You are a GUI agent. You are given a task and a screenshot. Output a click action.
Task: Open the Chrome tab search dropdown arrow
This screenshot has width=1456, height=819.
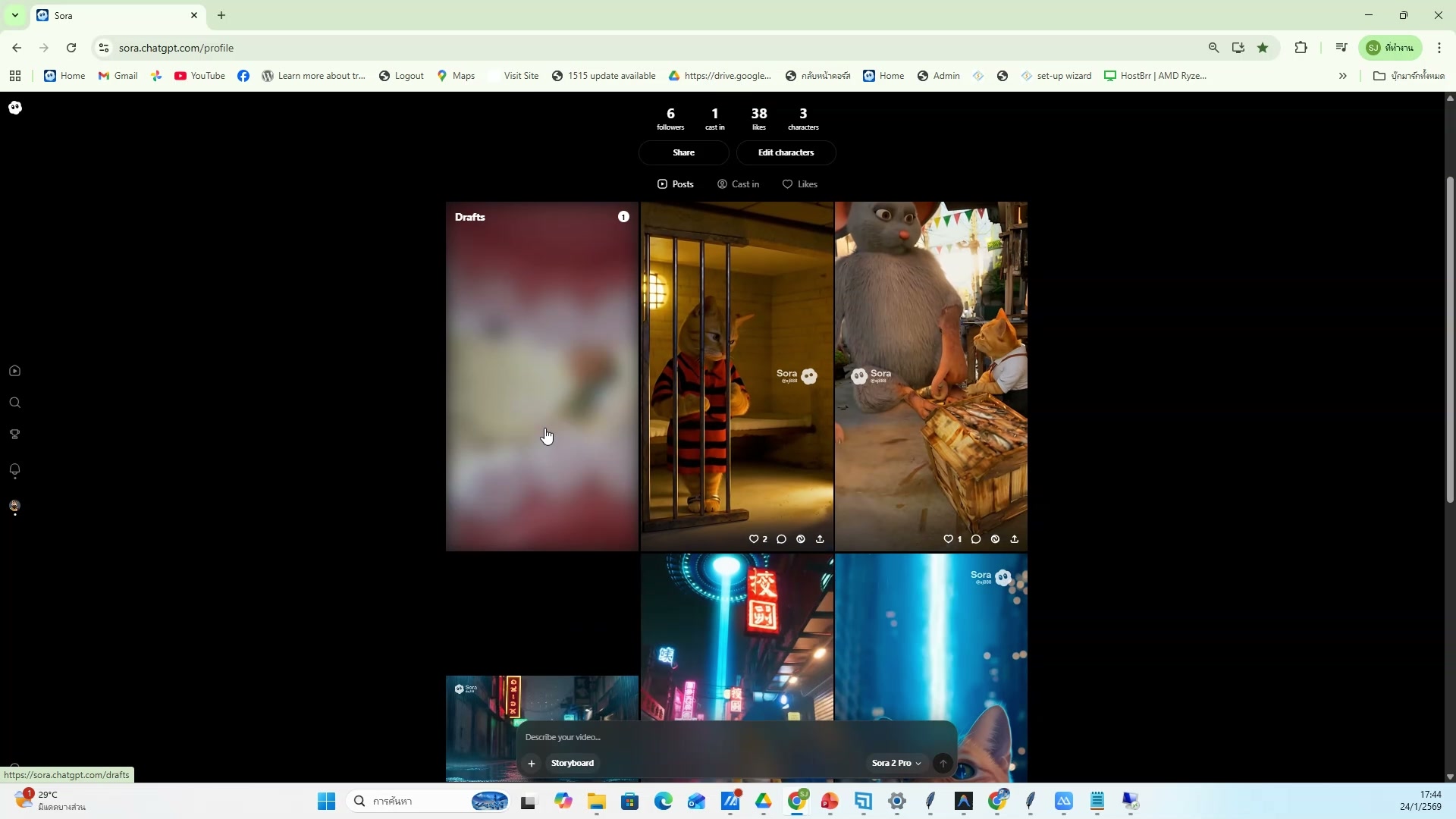14,15
